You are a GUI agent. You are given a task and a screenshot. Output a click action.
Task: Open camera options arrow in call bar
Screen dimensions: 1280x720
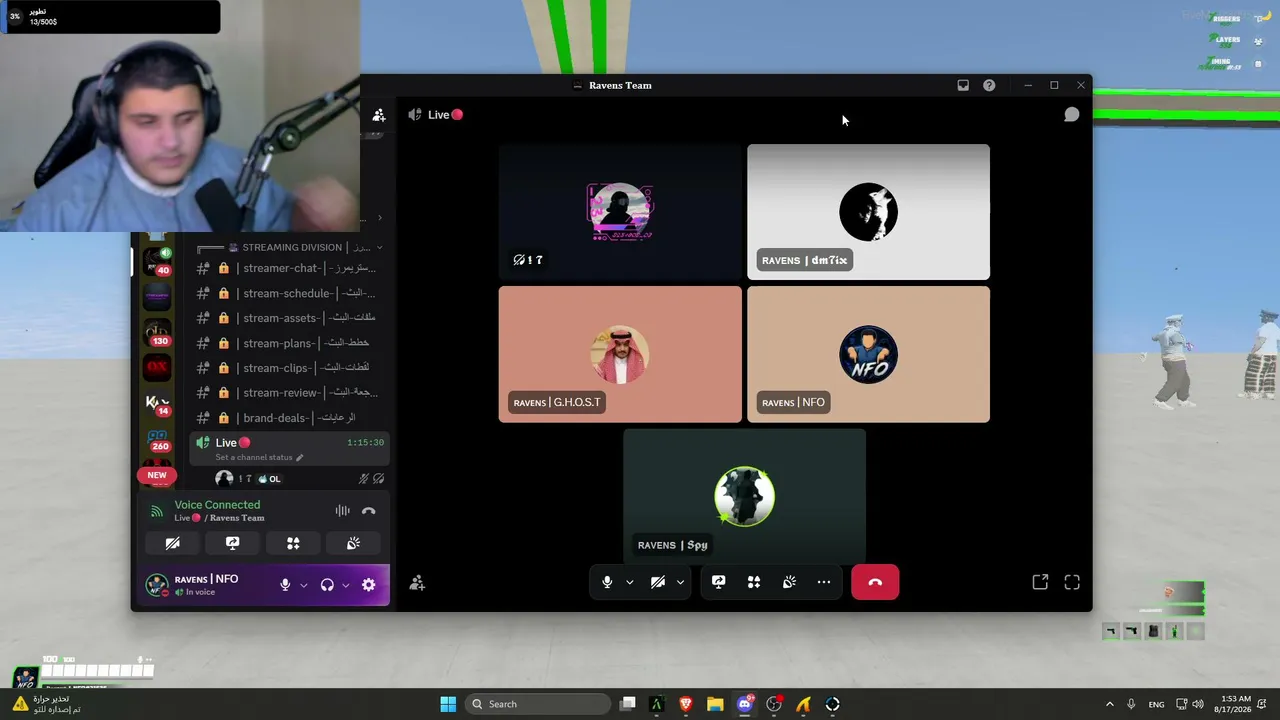tap(680, 582)
